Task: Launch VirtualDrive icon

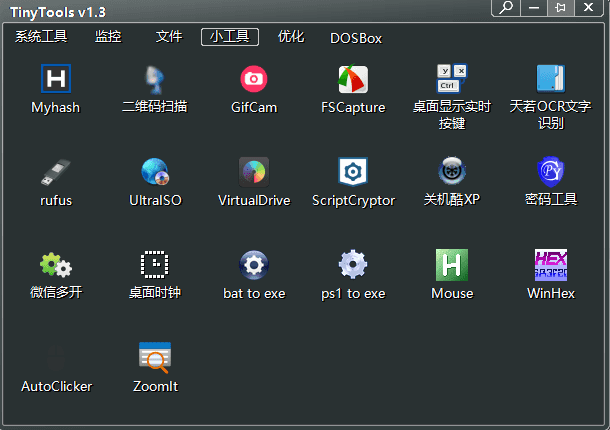Action: (x=254, y=172)
